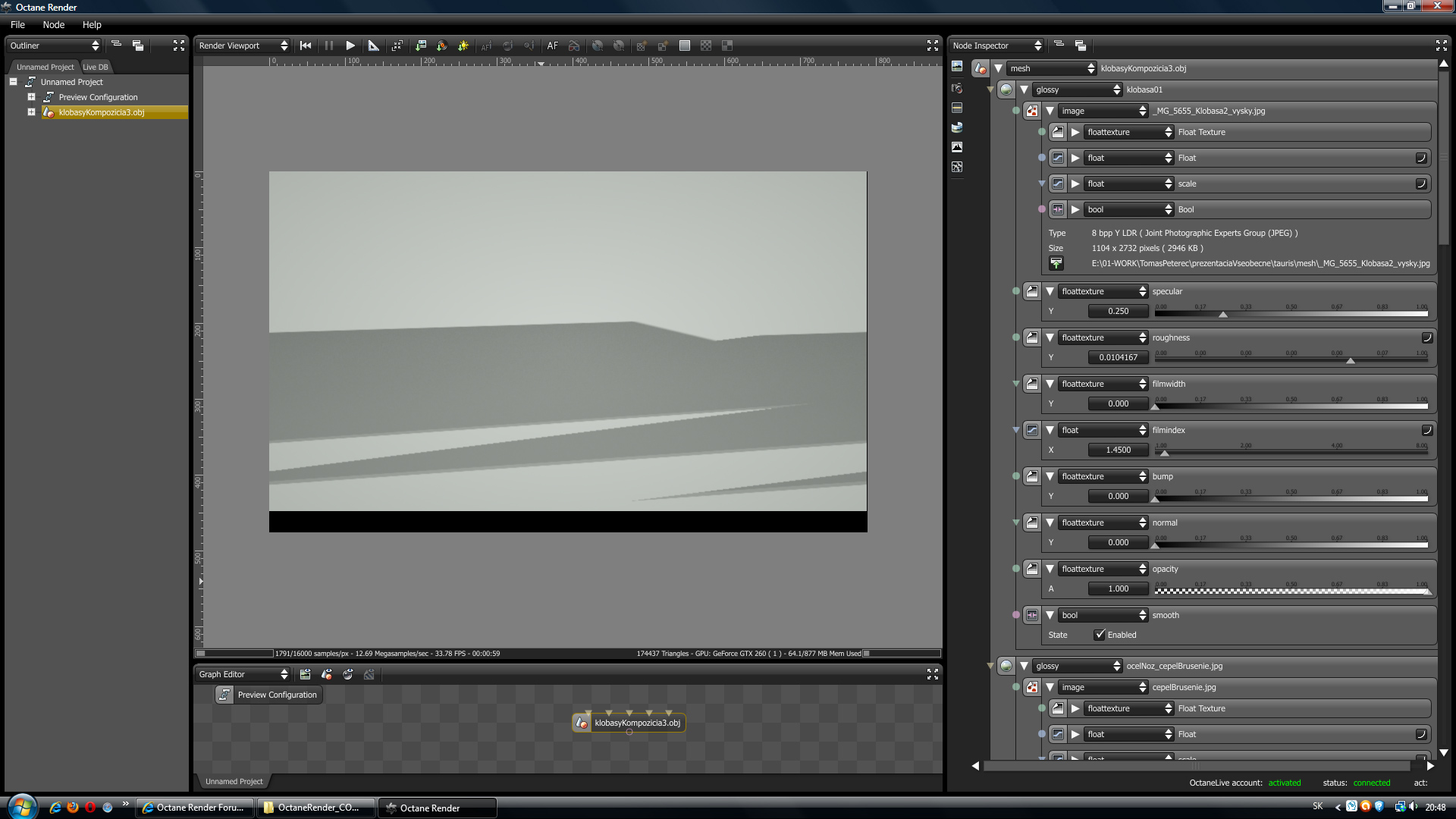
Task: Open the Node menu
Action: (x=53, y=24)
